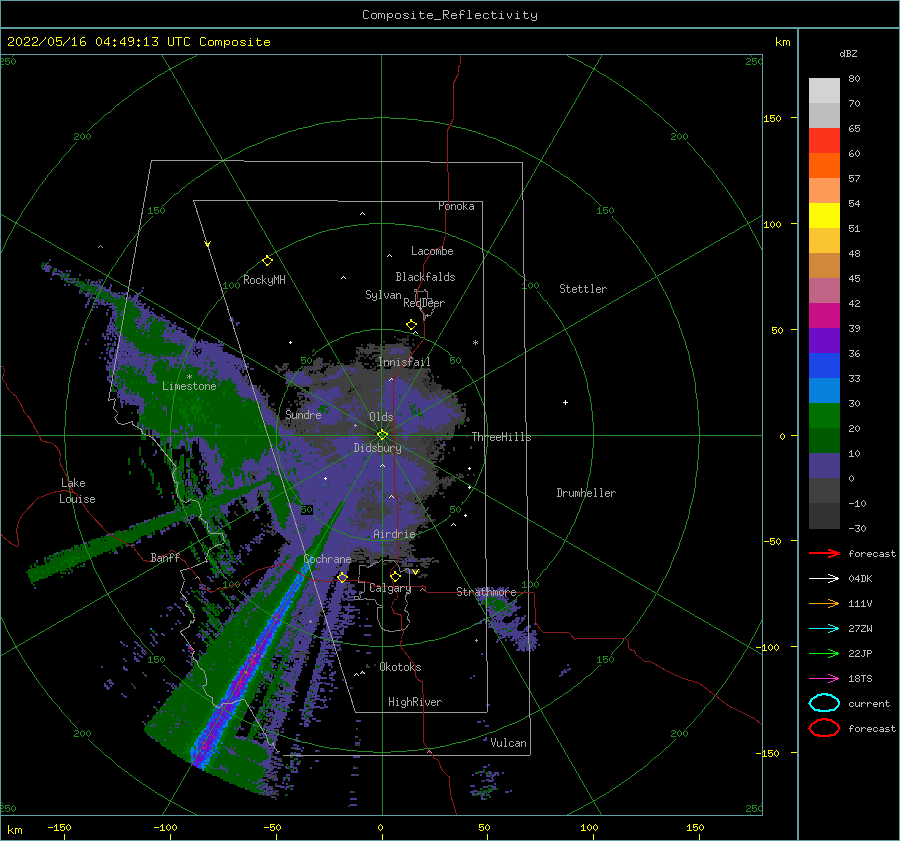Click the -150 tick on bottom axis
This screenshot has height=841, width=900.
coord(59,827)
